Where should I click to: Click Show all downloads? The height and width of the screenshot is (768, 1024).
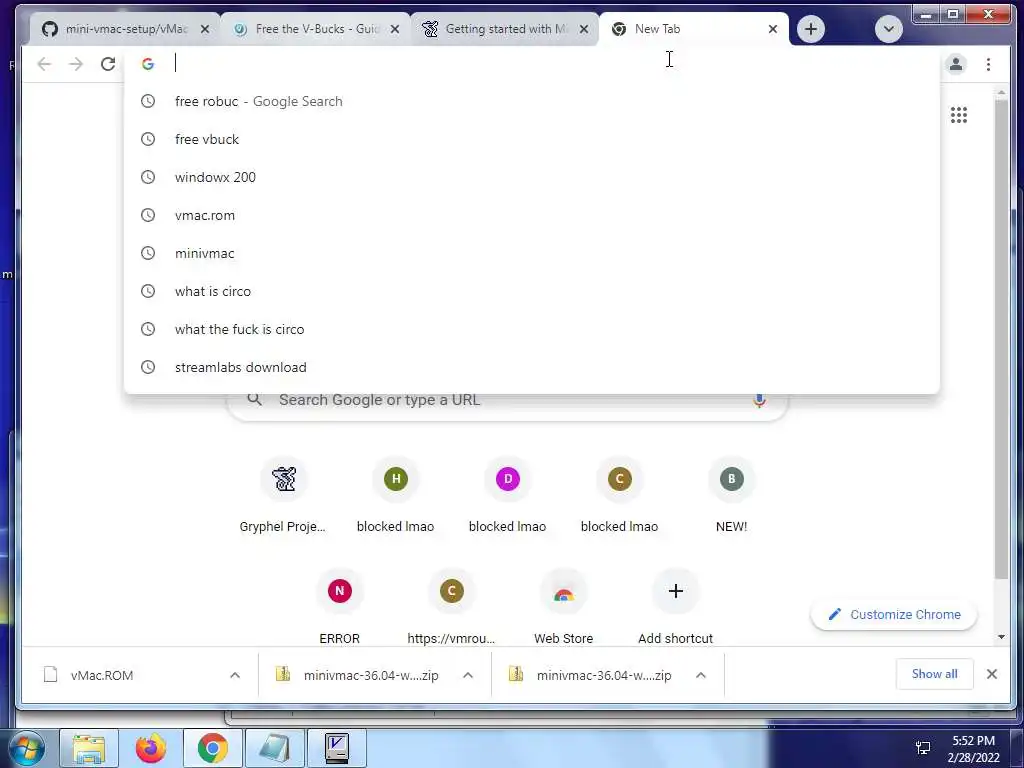935,674
